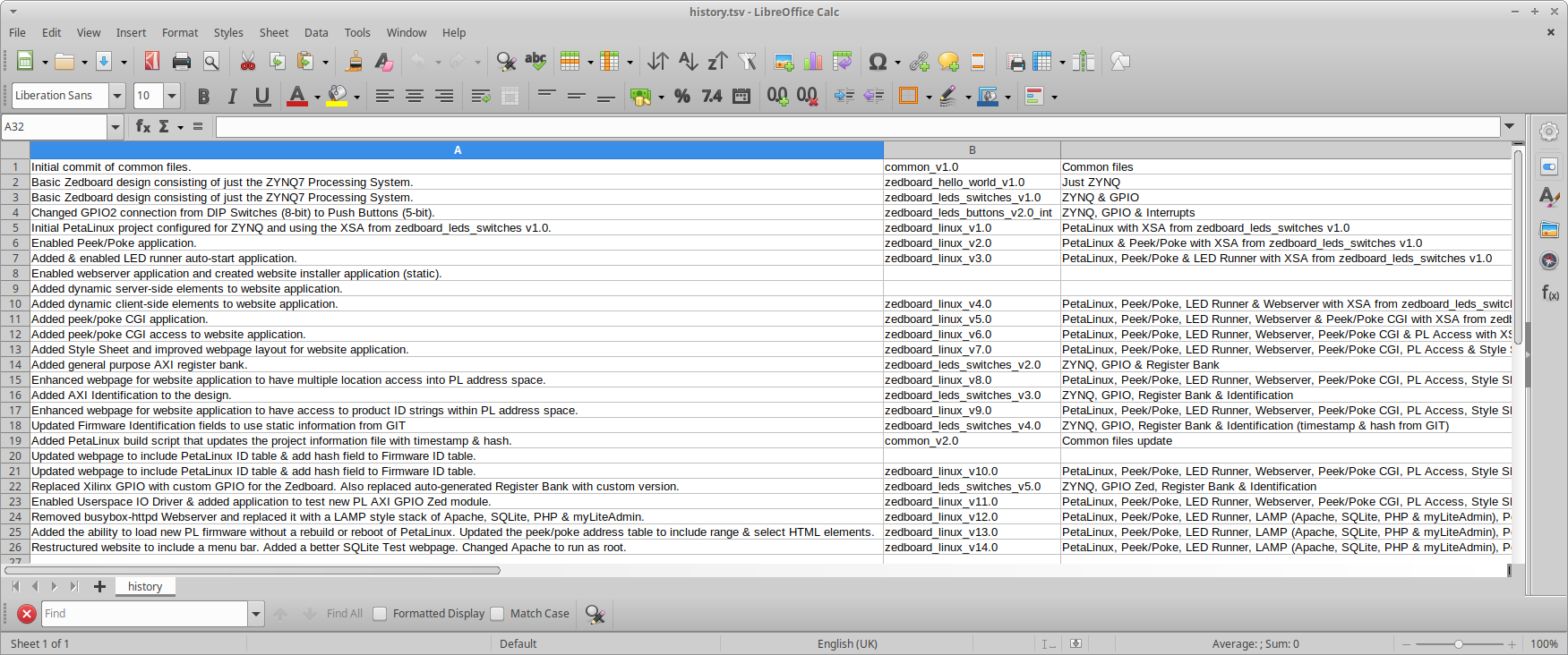Toggle Italic text formatting

click(233, 97)
